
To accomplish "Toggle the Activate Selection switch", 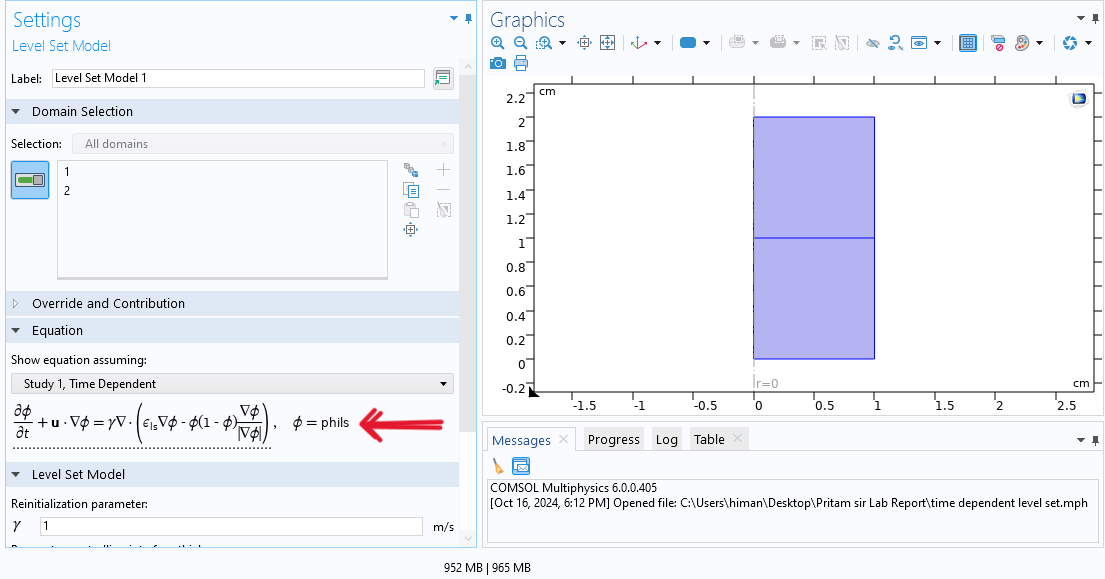I will pyautogui.click(x=30, y=180).
